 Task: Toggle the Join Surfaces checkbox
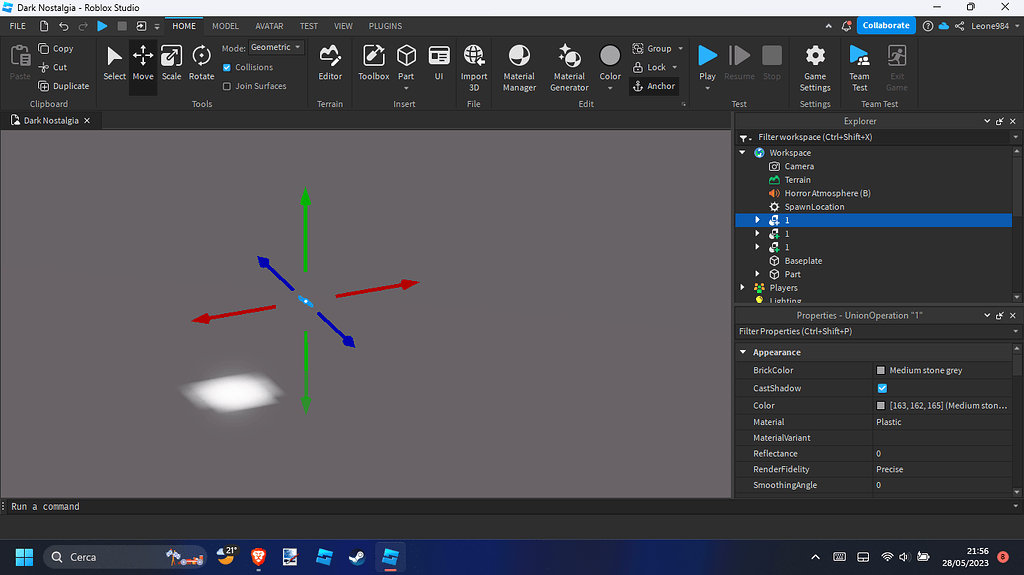227,86
